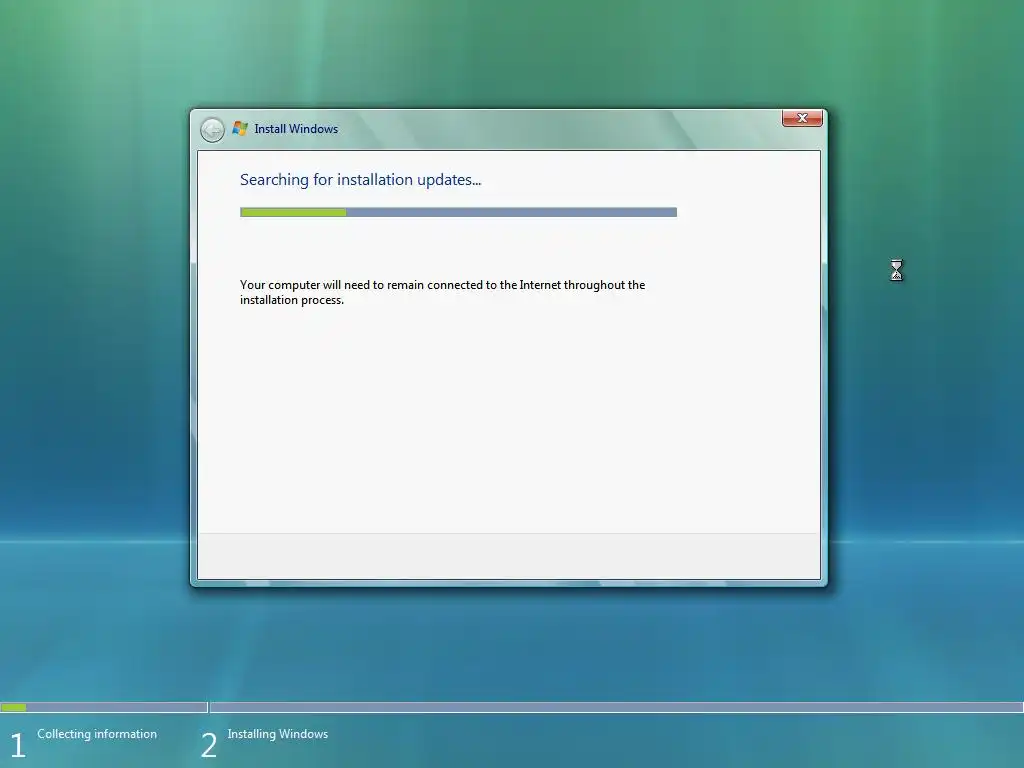Click the Internet connection notice text
Screen dimensions: 1024x768
coord(442,292)
